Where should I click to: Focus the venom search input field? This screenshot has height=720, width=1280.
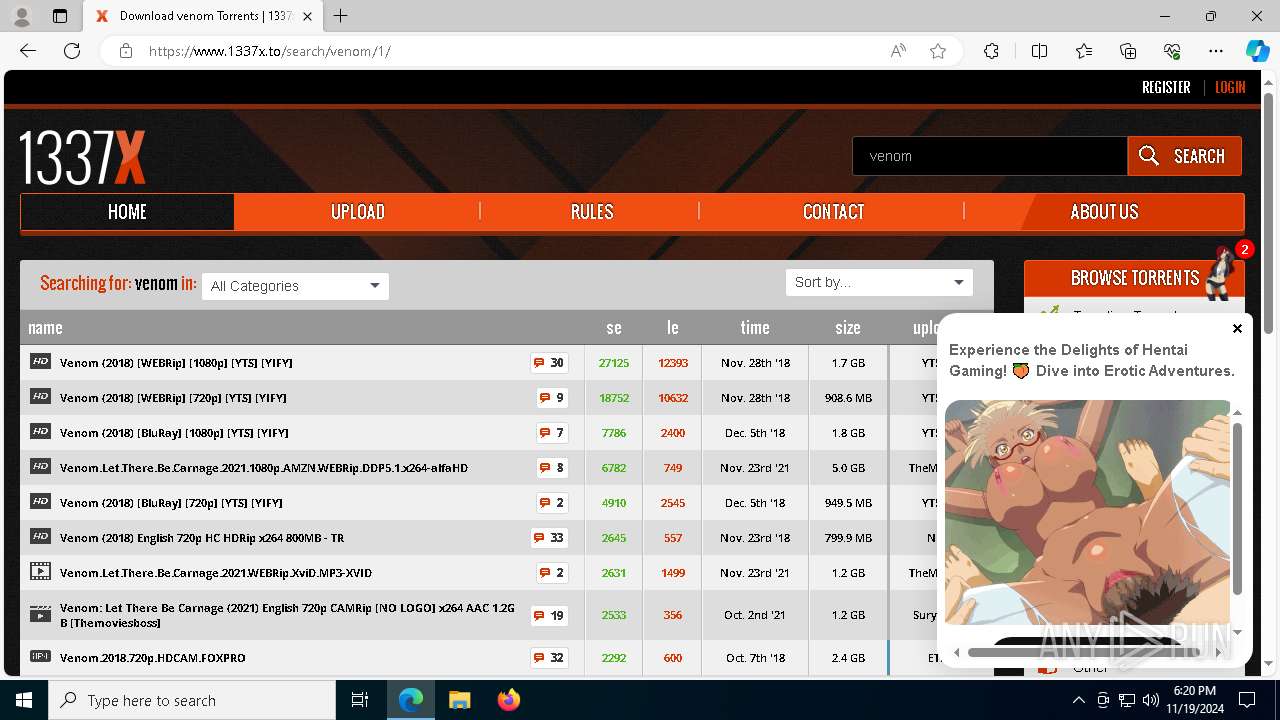[x=990, y=156]
